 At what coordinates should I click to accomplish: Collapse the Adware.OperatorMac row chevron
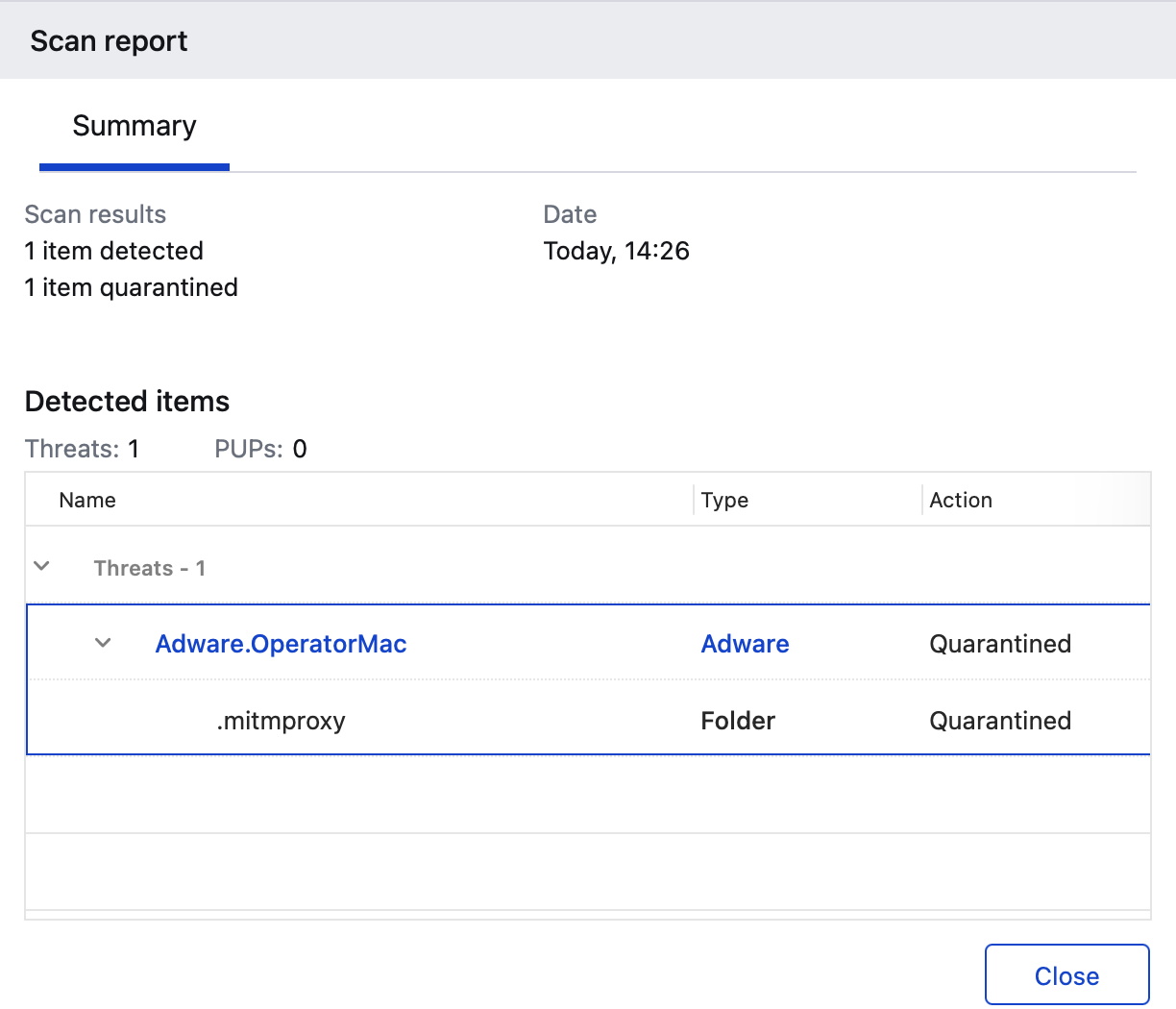(103, 643)
